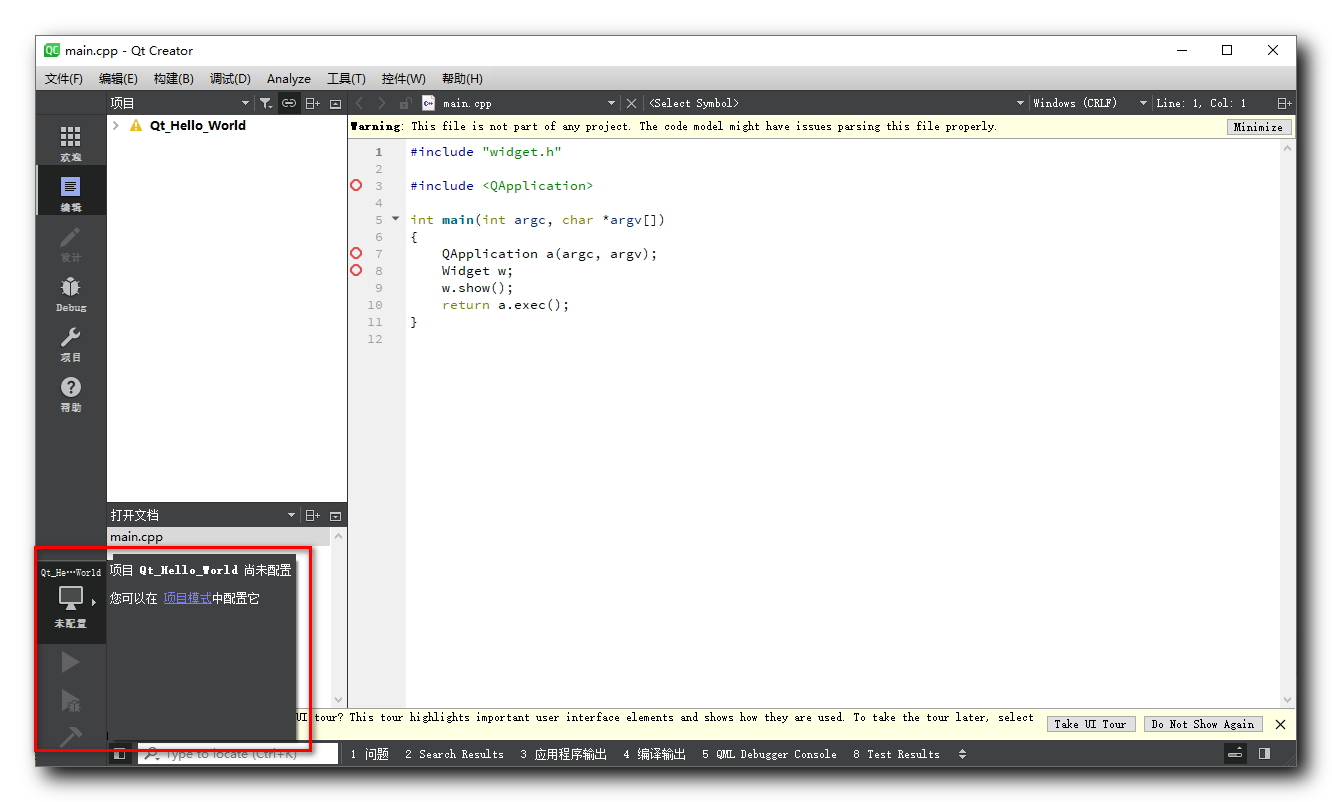Open the Tools (工具) menu
Viewport: 1332px width, 802px height.
(346, 79)
